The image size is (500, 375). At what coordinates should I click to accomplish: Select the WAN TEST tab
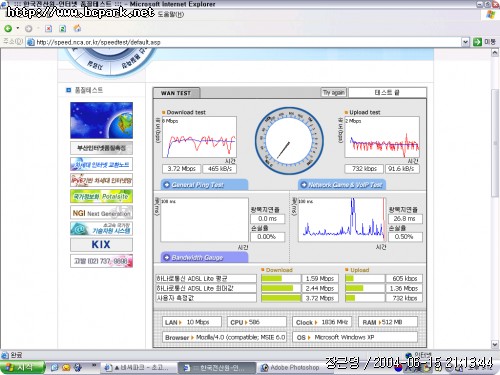(x=176, y=93)
